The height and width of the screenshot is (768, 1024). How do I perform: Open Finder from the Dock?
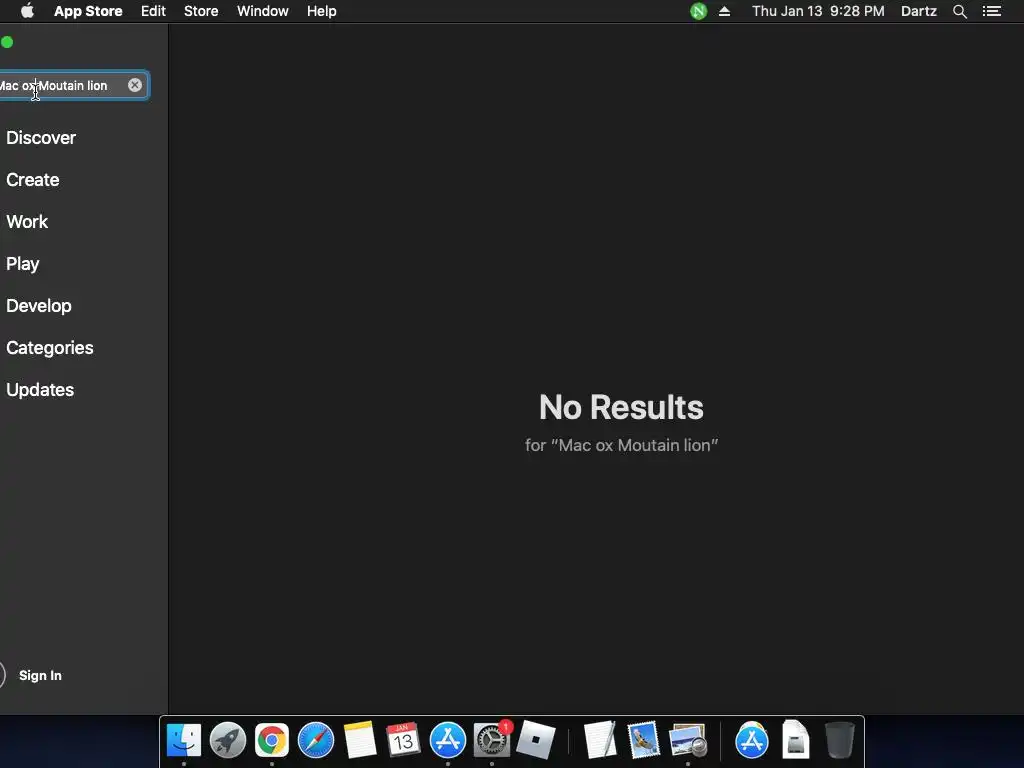click(184, 740)
